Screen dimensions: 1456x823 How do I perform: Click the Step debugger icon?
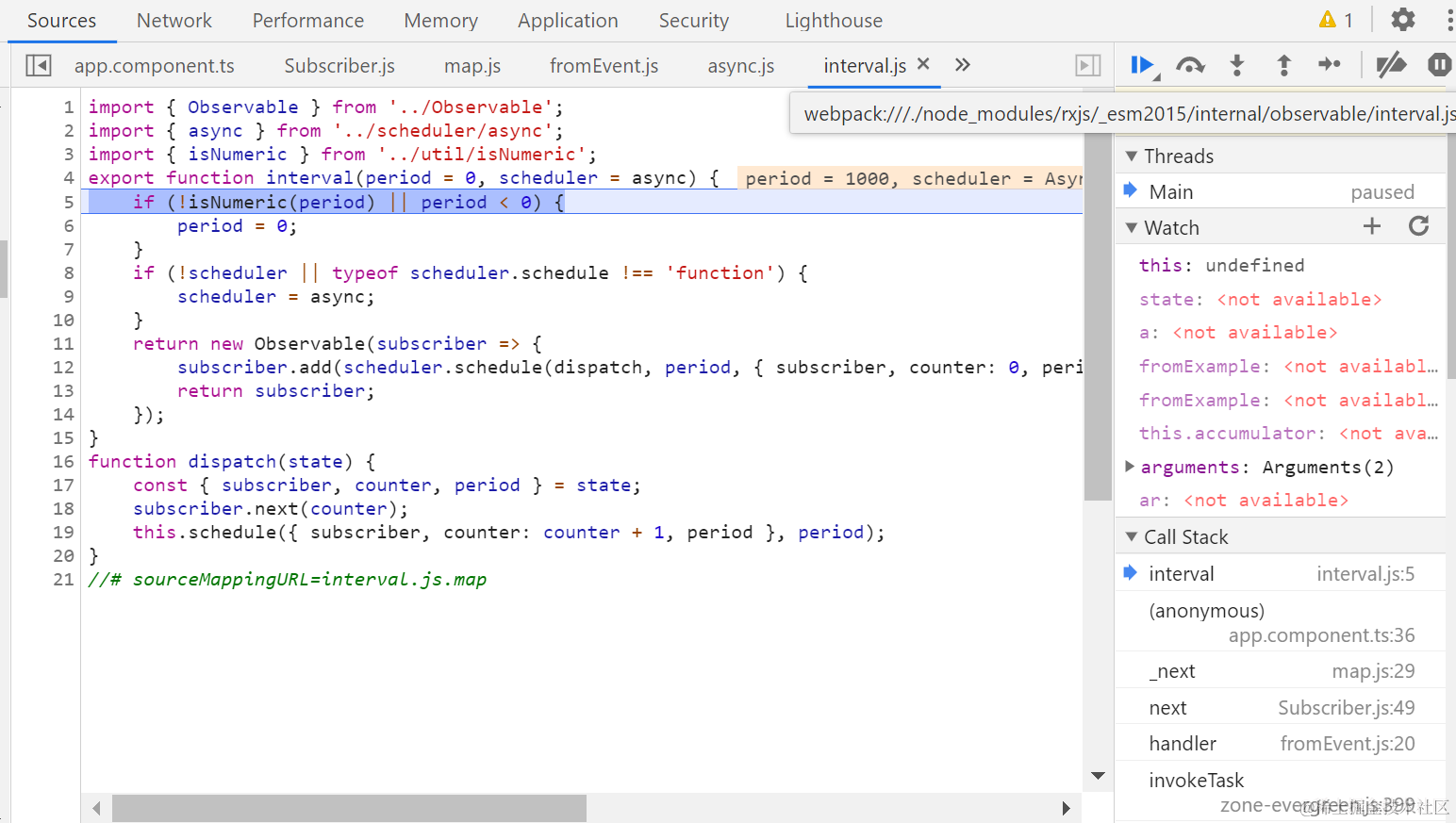pyautogui.click(x=1330, y=64)
